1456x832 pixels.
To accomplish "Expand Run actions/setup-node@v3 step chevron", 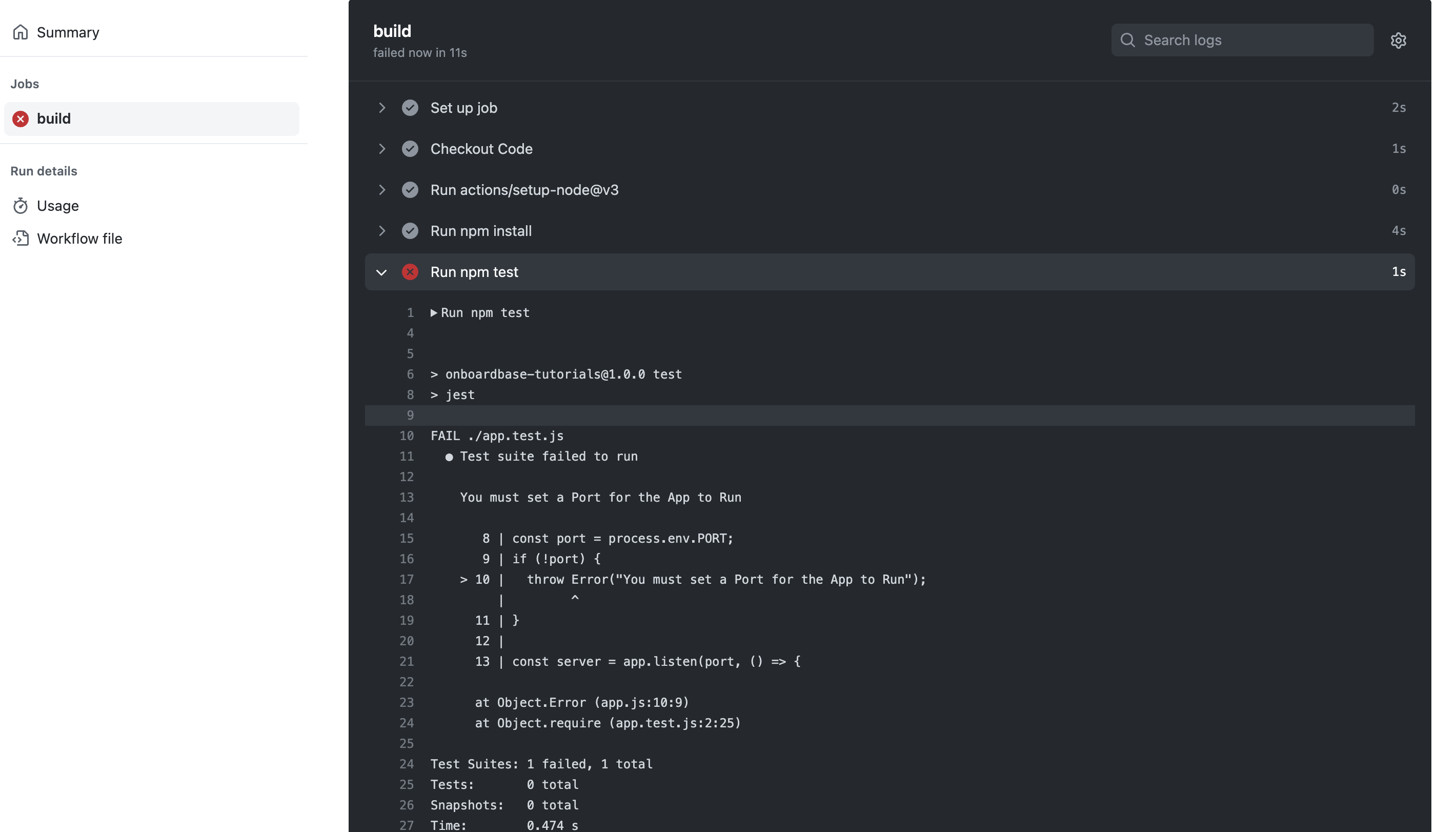I will click(x=382, y=190).
